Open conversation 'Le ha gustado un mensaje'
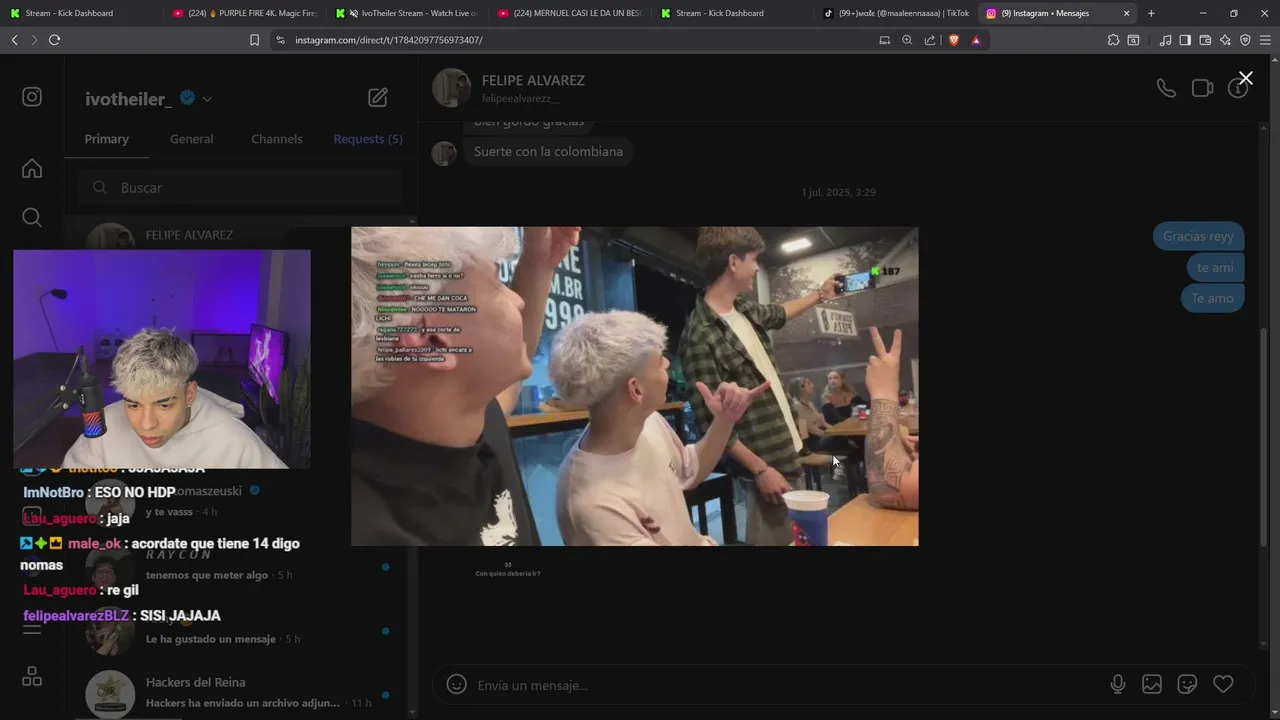1280x720 pixels. point(240,630)
